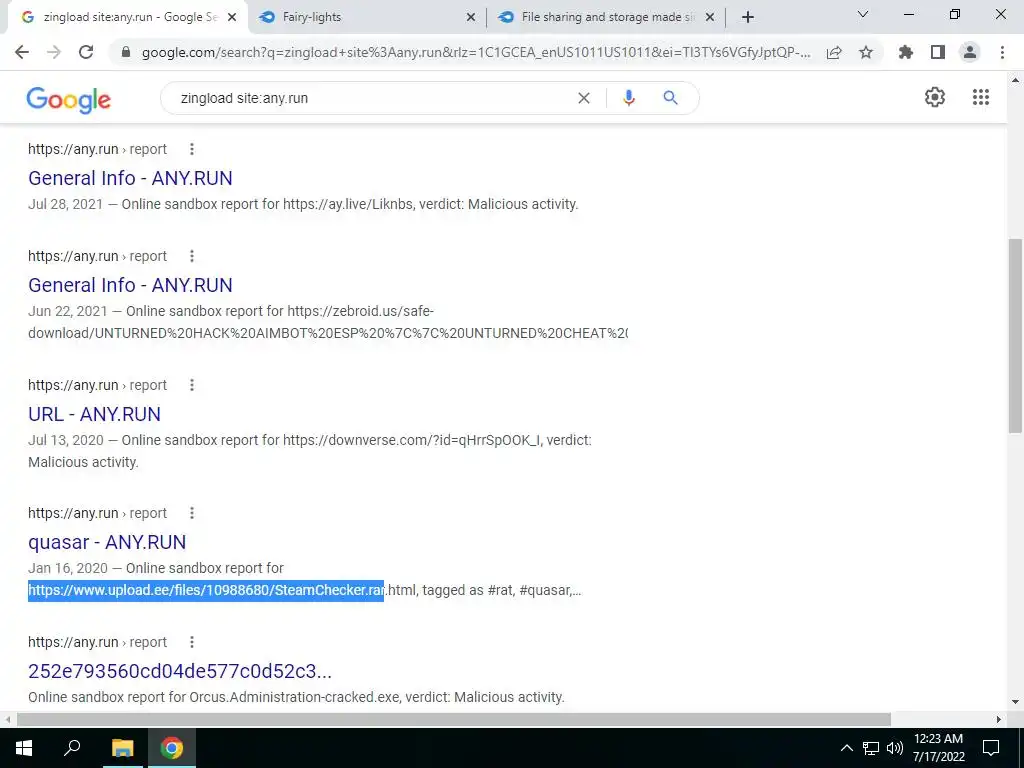
Task: Click the vertical scrollbar thumb
Action: (x=1015, y=336)
